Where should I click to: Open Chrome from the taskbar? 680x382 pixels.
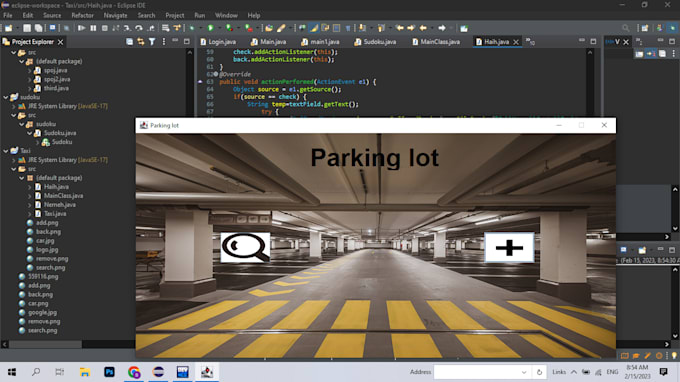(134, 372)
